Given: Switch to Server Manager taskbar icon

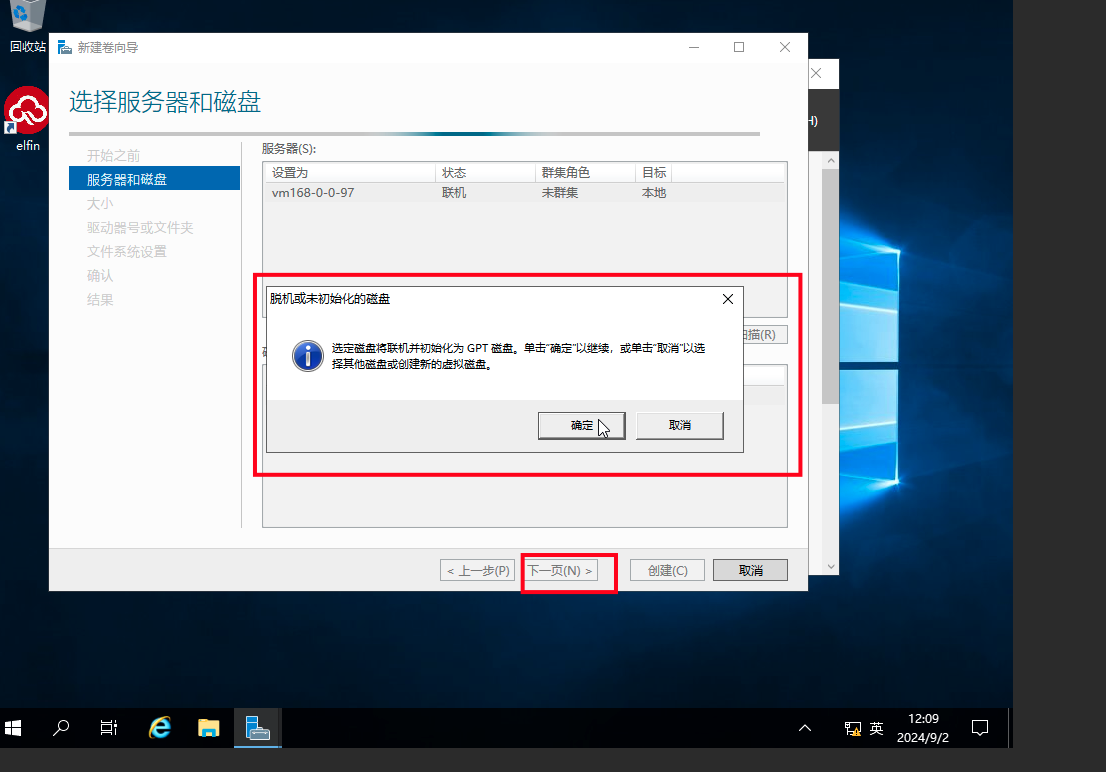Looking at the screenshot, I should tap(257, 728).
